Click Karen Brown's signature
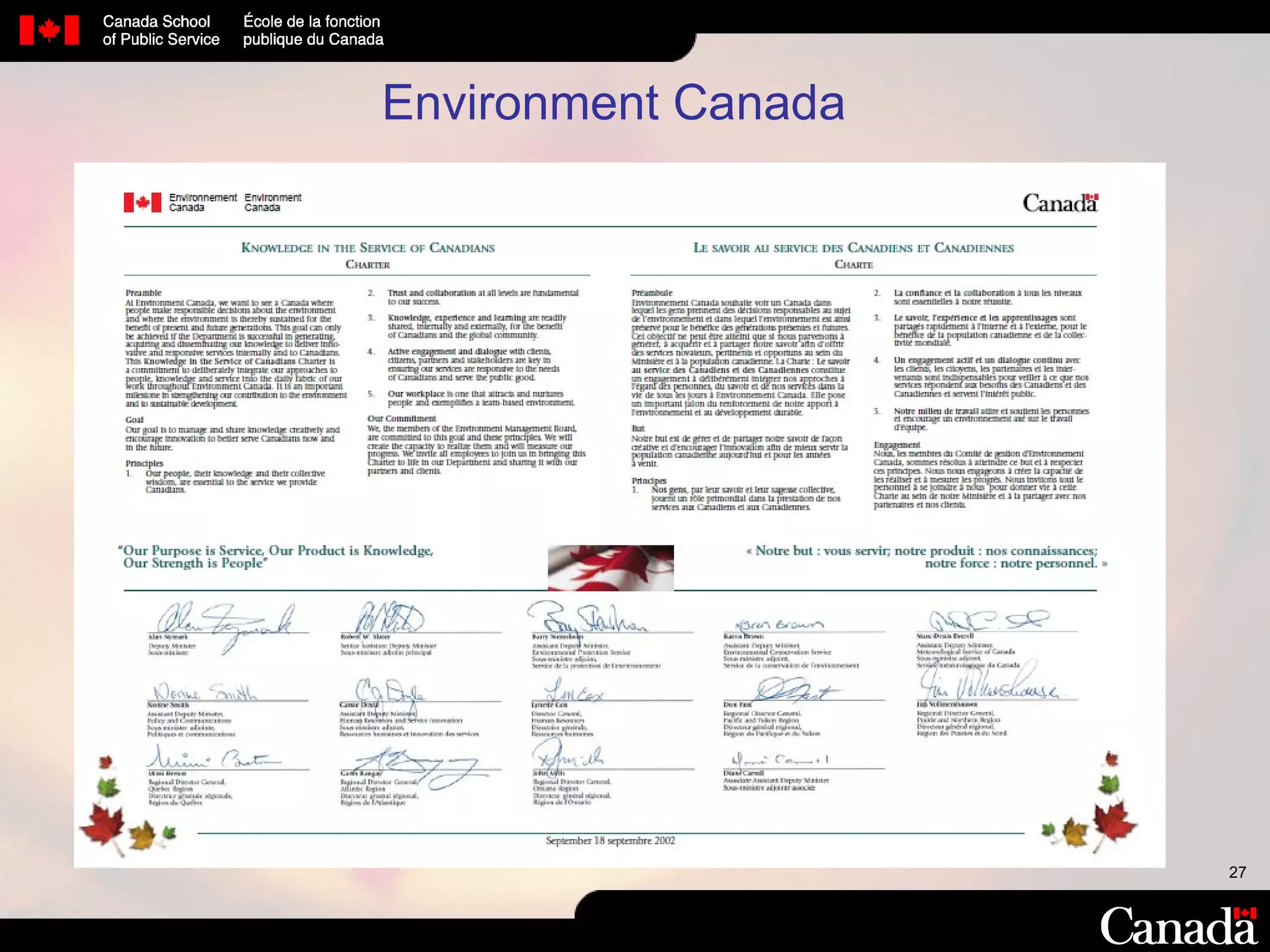Viewport: 1270px width, 952px height. (x=779, y=625)
